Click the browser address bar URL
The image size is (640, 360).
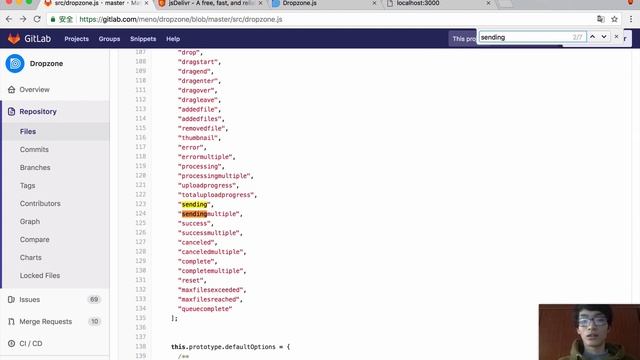(x=180, y=19)
